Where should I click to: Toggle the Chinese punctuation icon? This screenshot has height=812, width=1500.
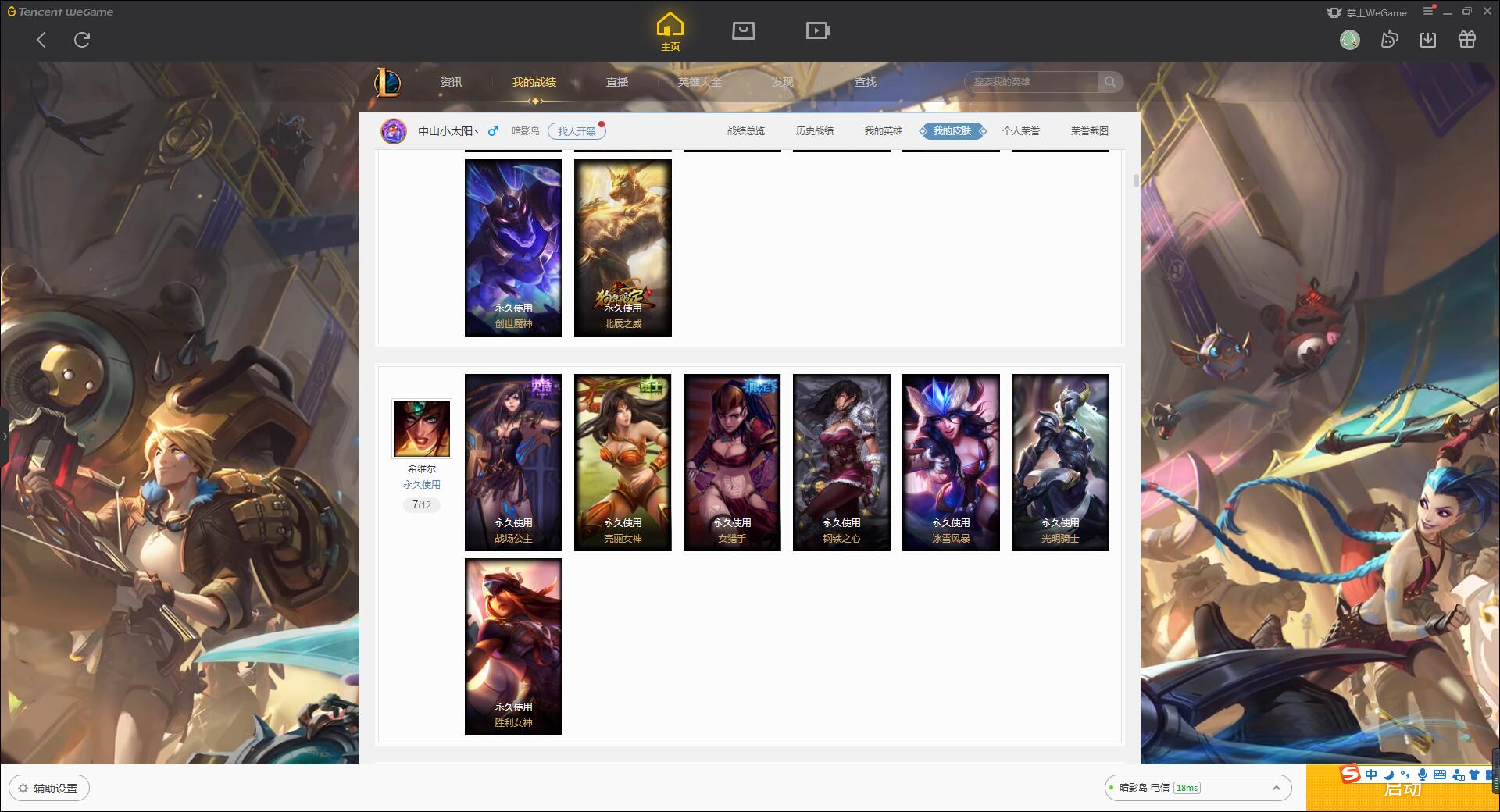tap(1405, 775)
